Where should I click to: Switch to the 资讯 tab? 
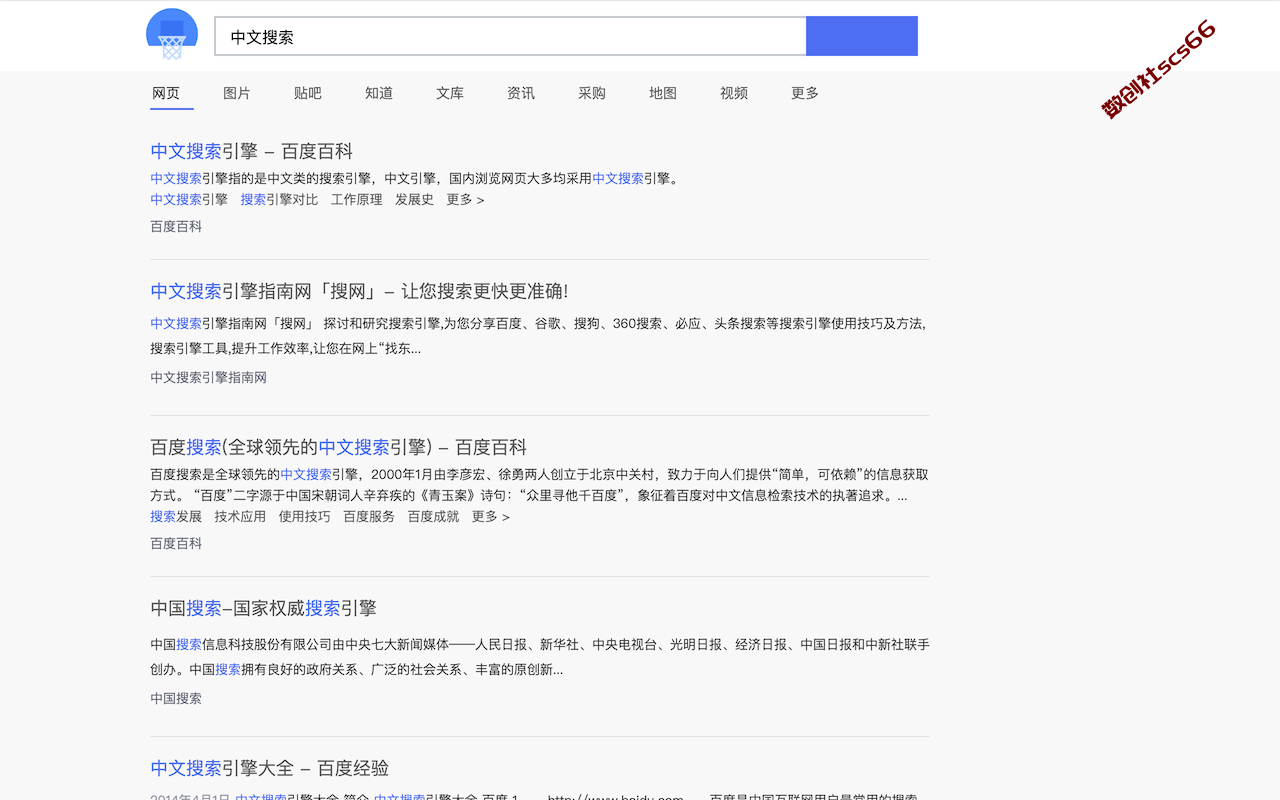pyautogui.click(x=521, y=93)
